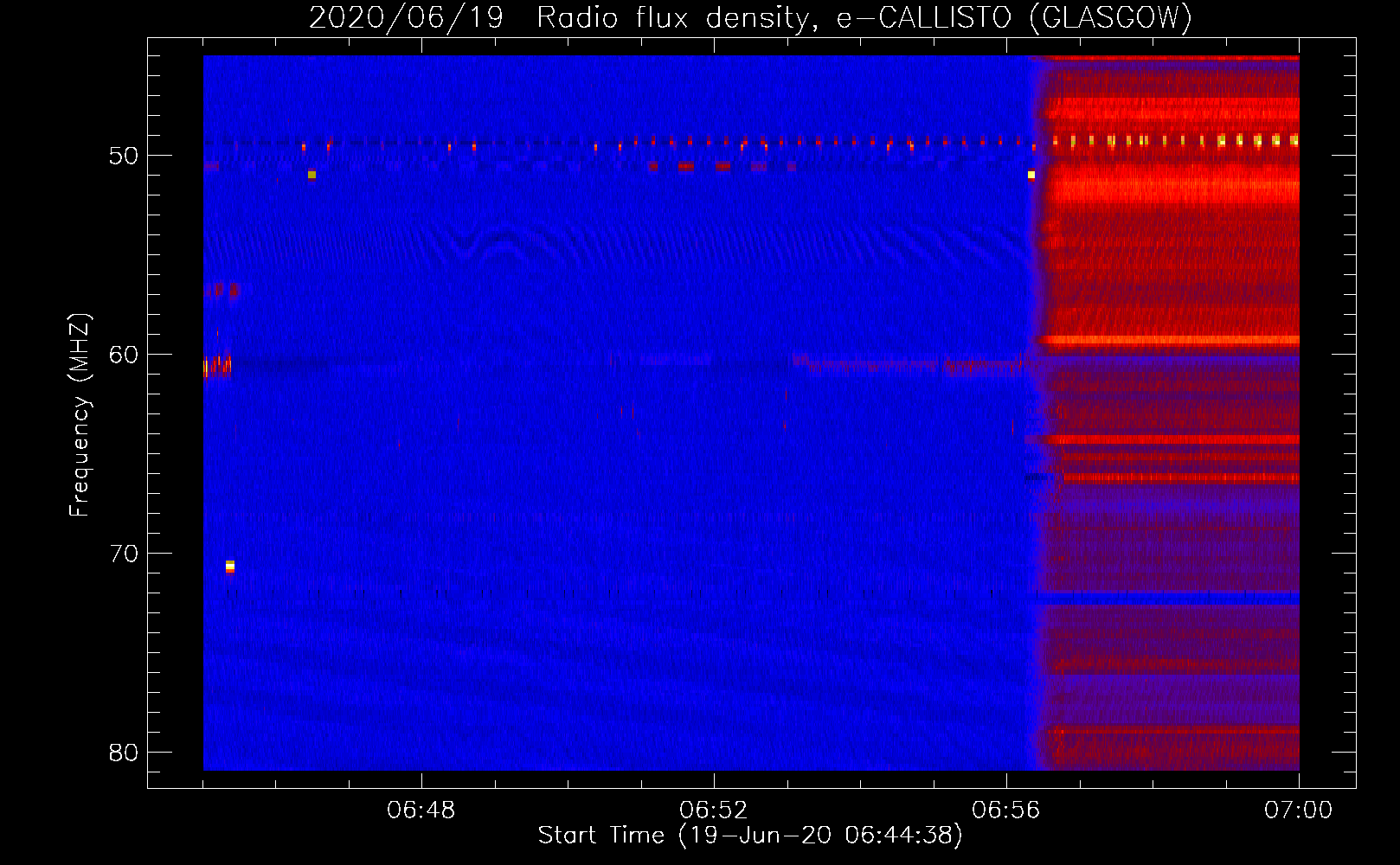Click the 50 MHz frequency tick label
The image size is (1400, 865).
[124, 156]
